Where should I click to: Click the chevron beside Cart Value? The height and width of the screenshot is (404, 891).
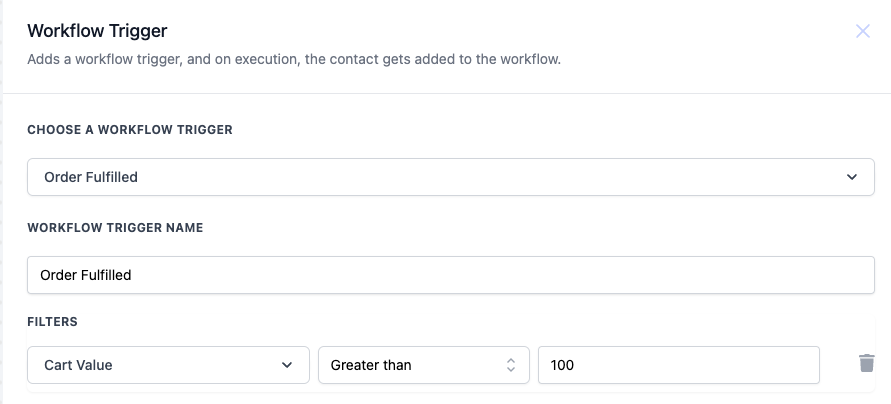287,365
